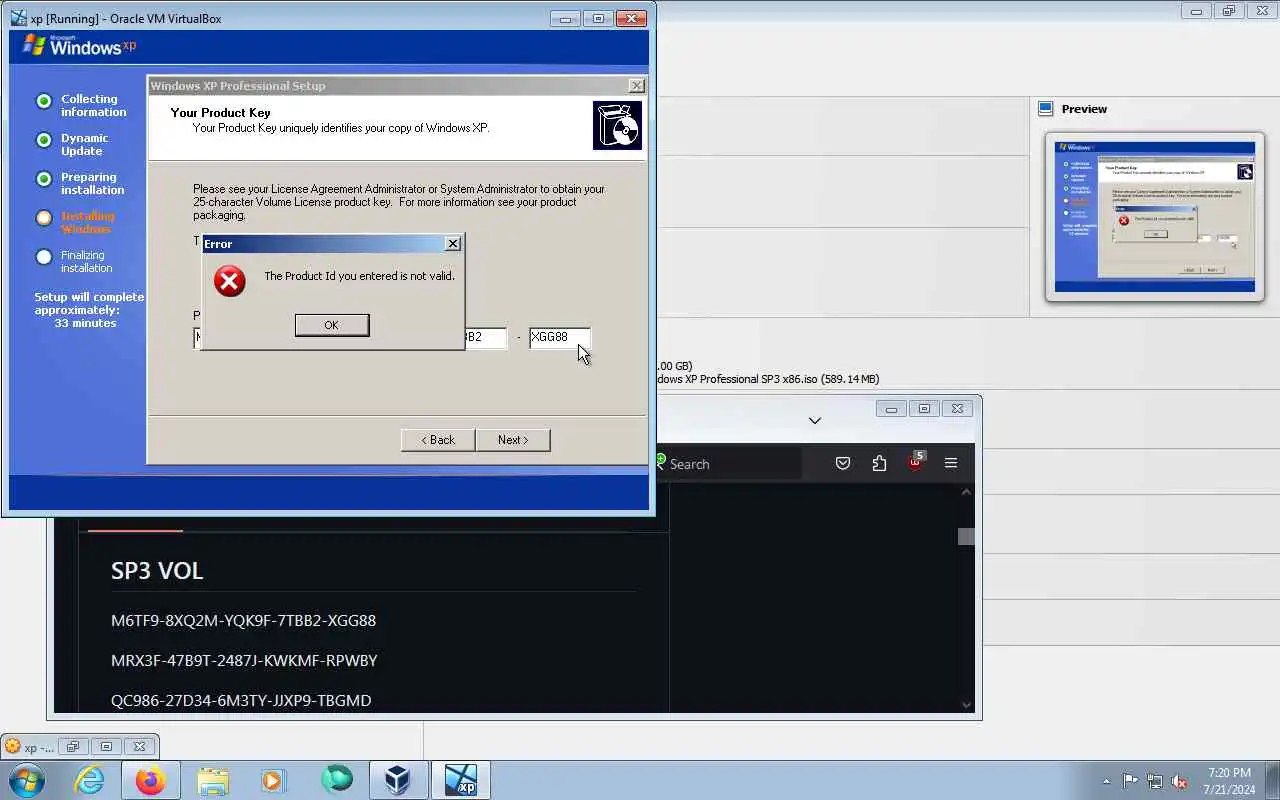Click the gear icon of minimized xp window
The width and height of the screenshot is (1280, 800).
point(13,747)
